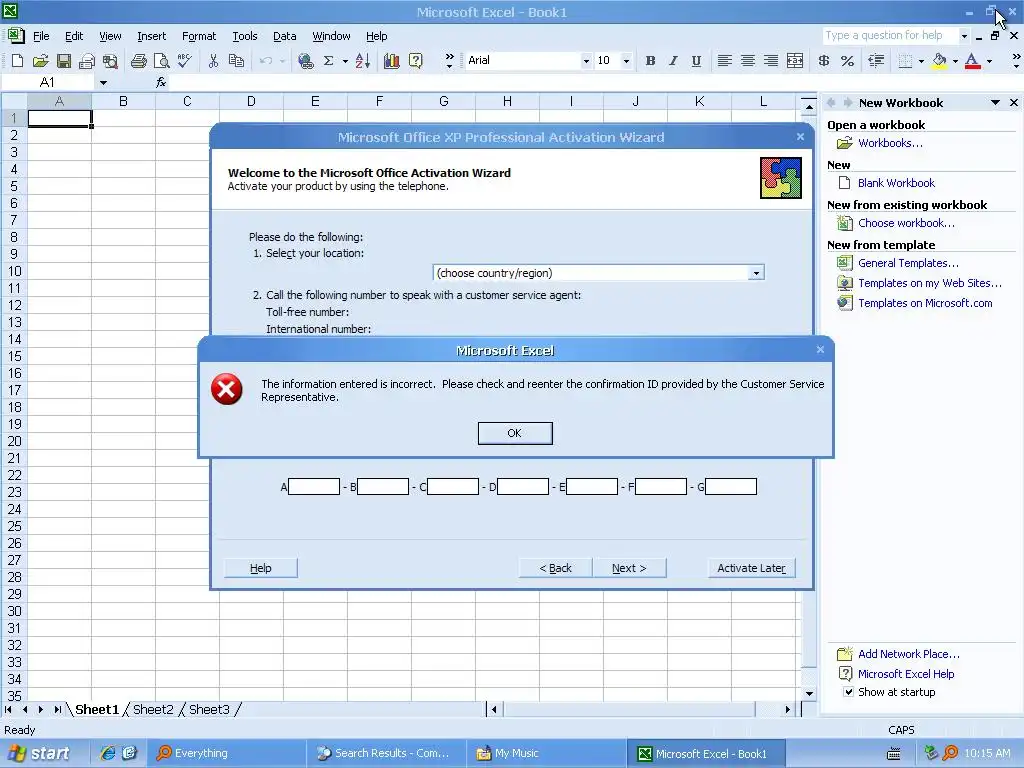
Task: Click the Borders toolbar icon
Action: pos(905,61)
